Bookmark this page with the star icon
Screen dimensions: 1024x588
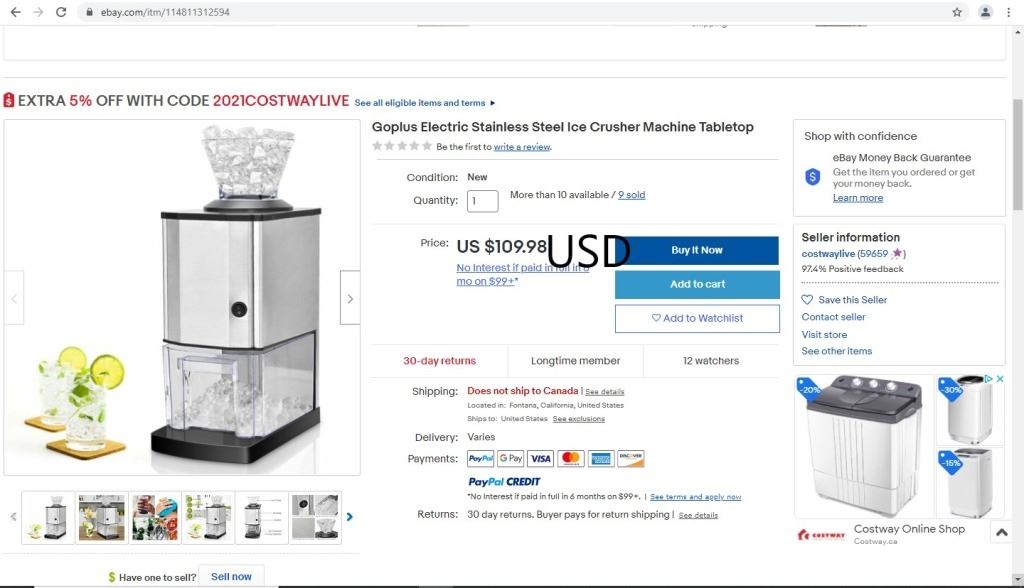957,12
